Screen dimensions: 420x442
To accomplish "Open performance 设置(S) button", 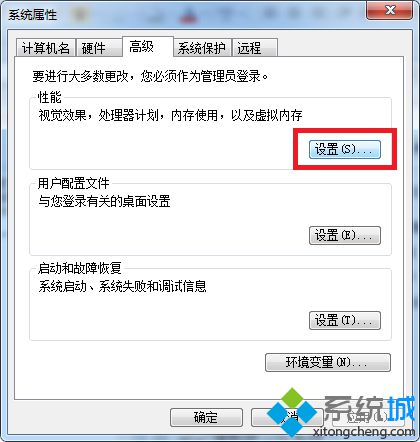I will tap(345, 149).
